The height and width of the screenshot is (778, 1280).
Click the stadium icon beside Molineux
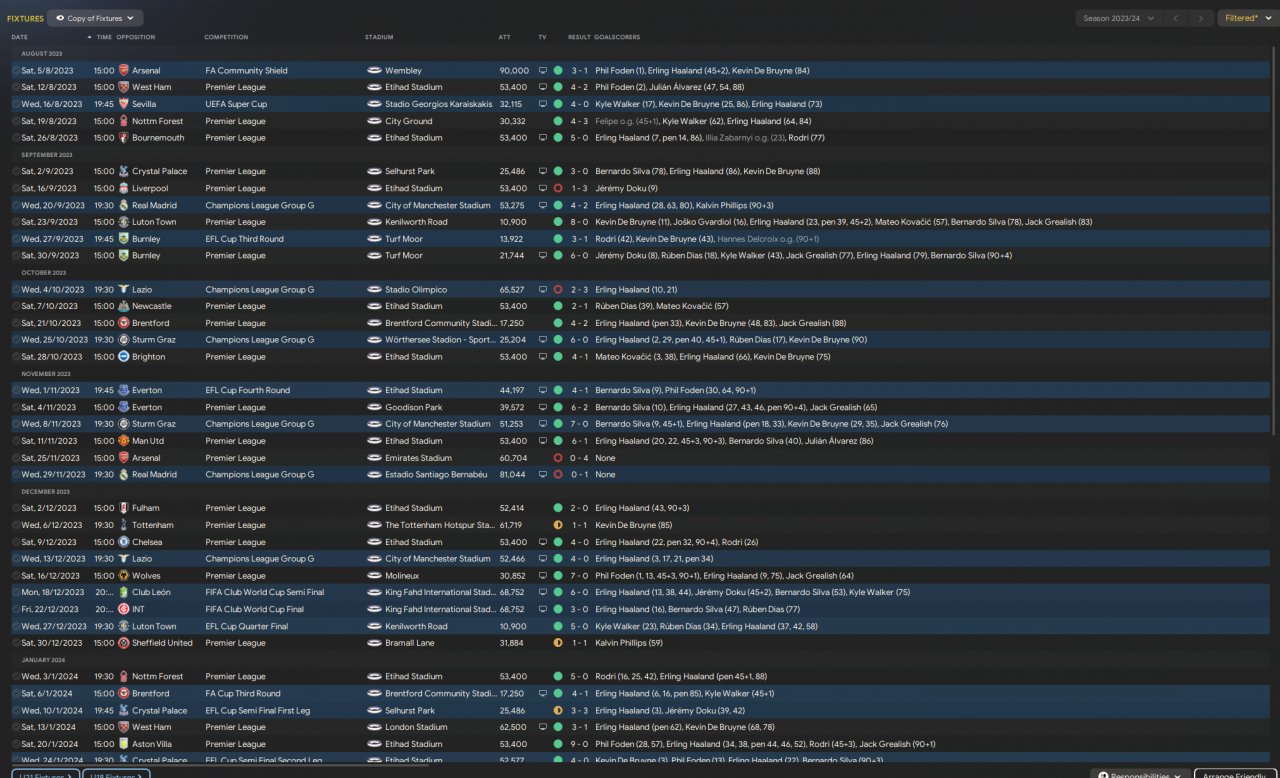click(x=374, y=576)
